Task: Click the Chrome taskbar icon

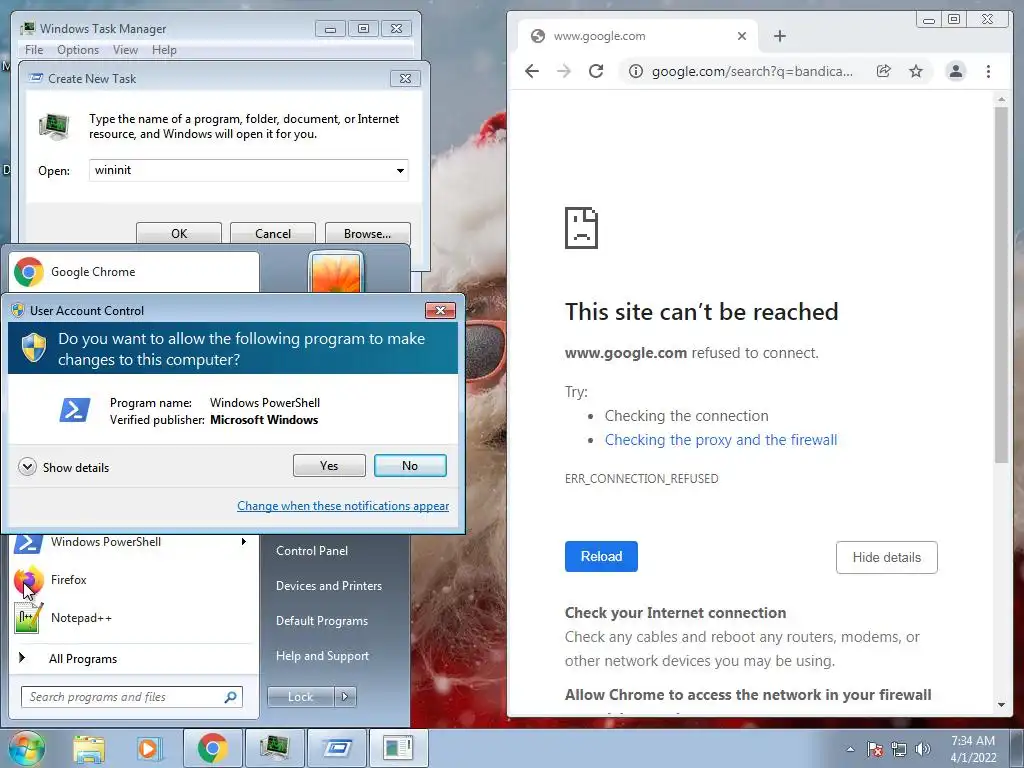Action: (x=212, y=748)
